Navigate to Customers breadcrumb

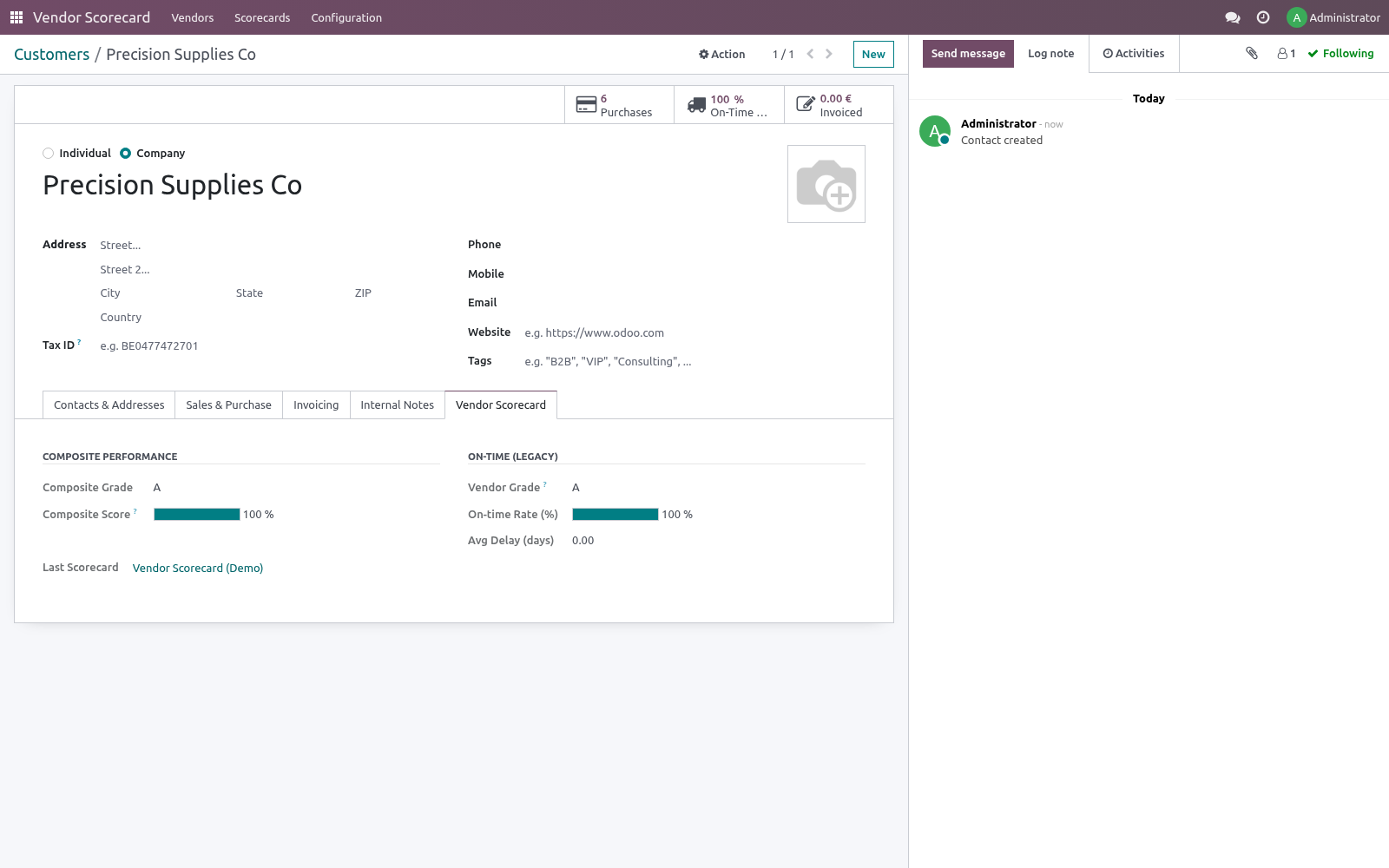(52, 55)
